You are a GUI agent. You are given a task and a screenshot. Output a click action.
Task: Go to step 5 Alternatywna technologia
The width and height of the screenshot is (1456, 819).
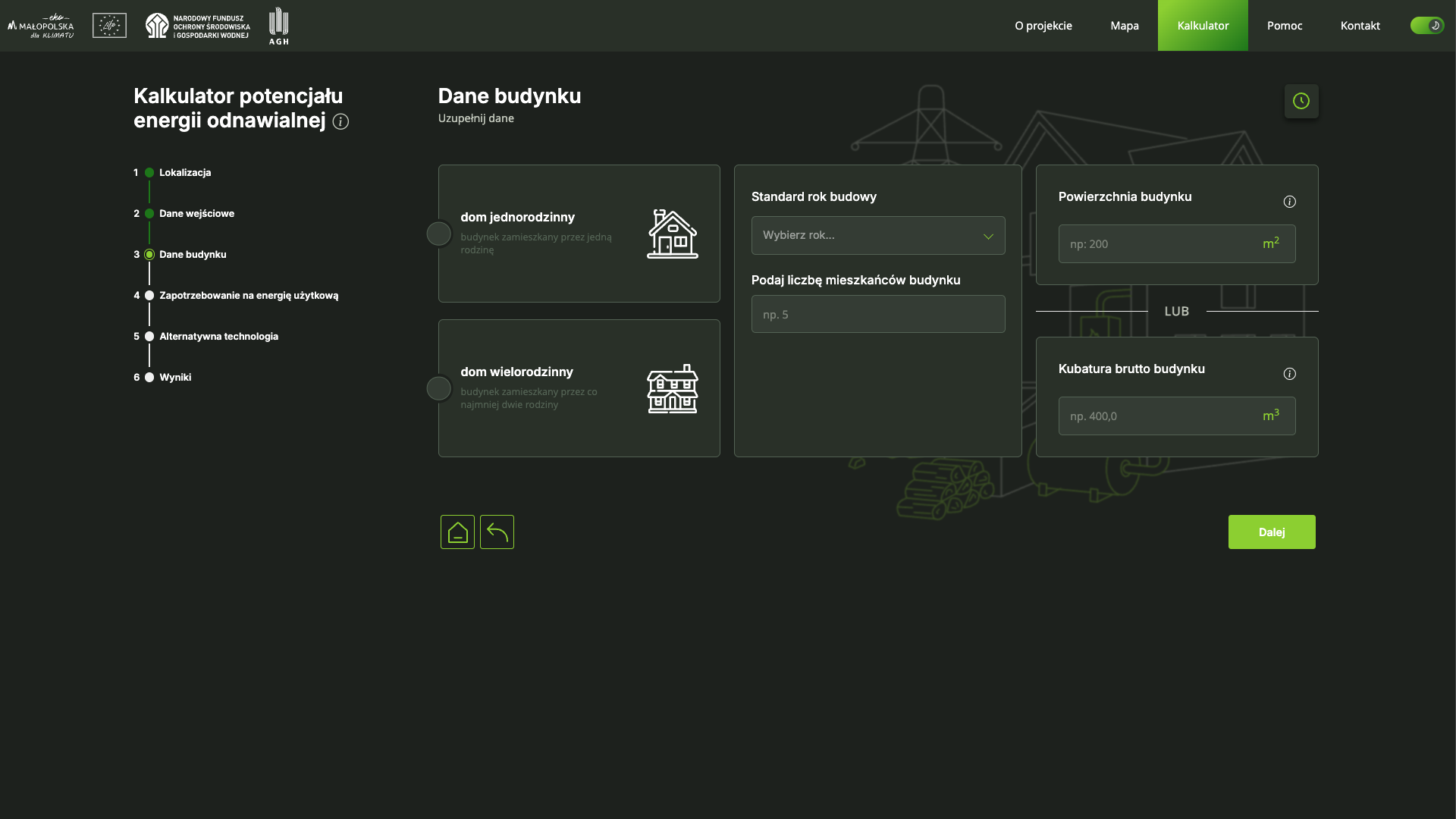[206, 337]
